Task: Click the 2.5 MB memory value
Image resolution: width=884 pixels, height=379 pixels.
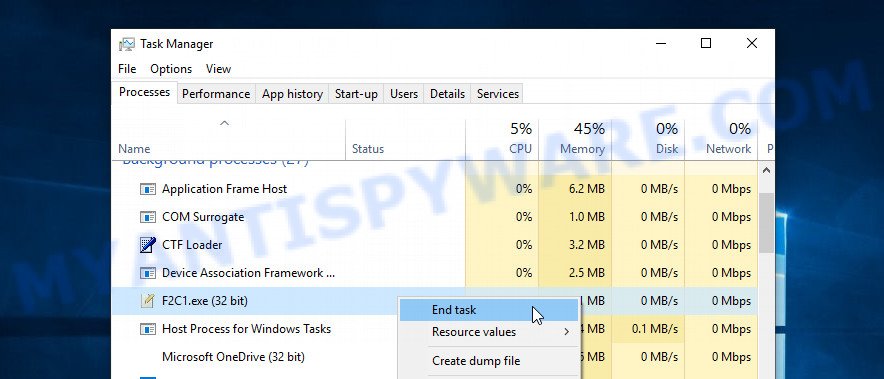Action: (587, 273)
